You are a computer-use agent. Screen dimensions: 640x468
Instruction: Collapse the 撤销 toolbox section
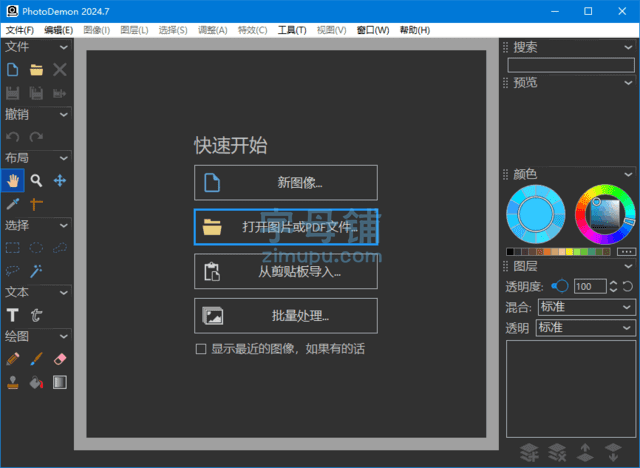coord(64,115)
